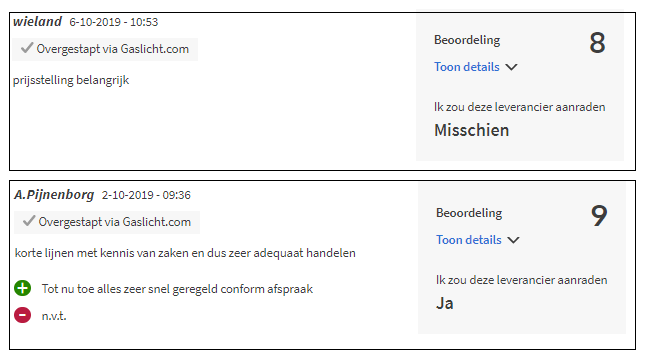Click the Ja recommendation text
The width and height of the screenshot is (649, 364).
[445, 303]
